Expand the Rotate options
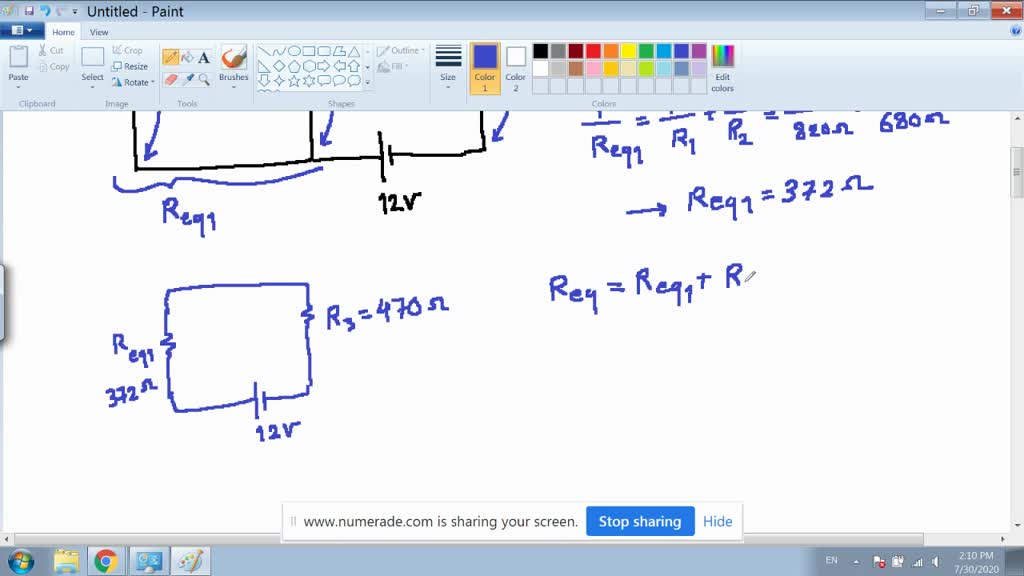Screen dimensions: 1024x576 (x=133, y=83)
